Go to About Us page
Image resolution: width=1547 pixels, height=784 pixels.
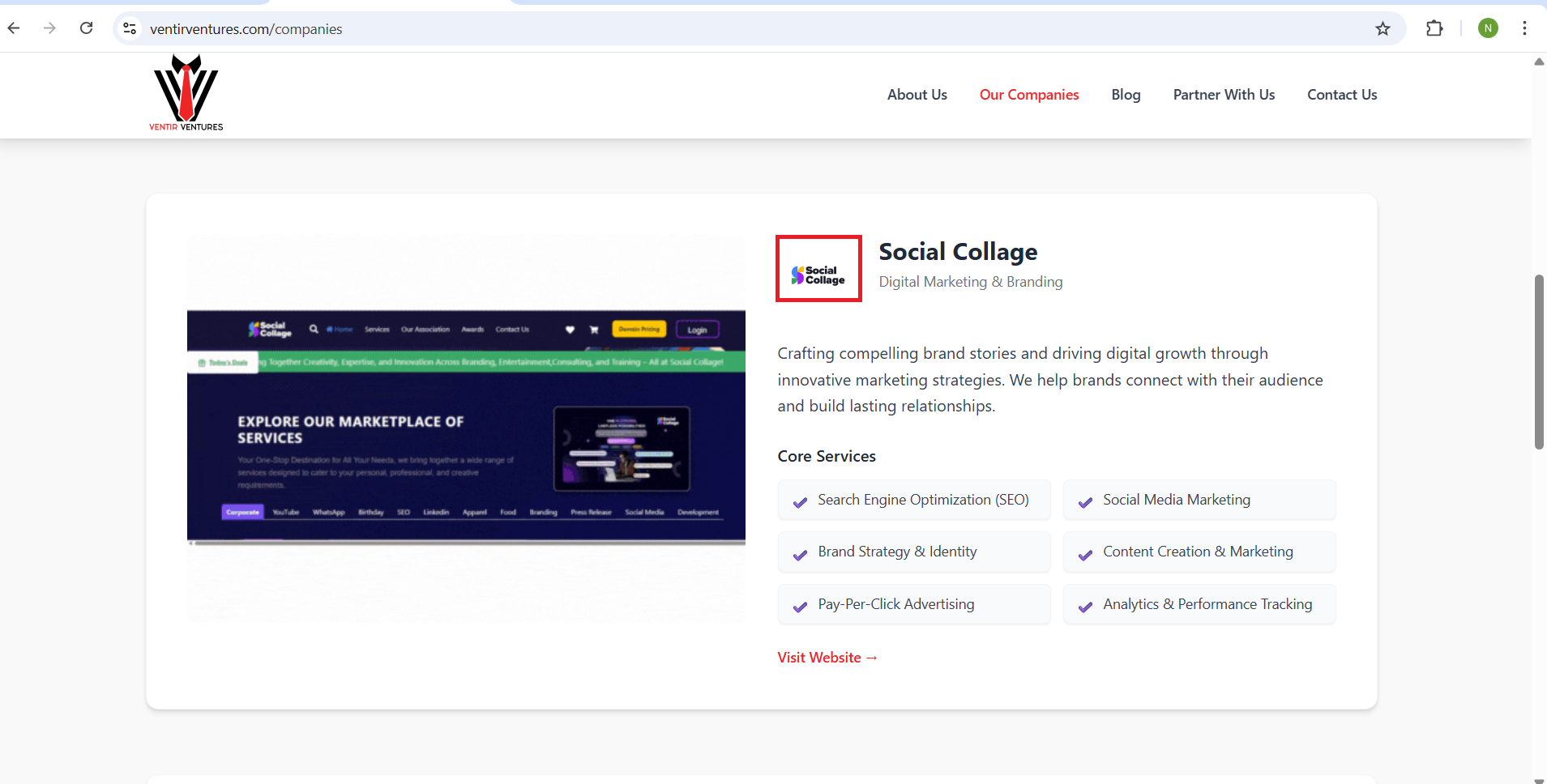pyautogui.click(x=917, y=95)
